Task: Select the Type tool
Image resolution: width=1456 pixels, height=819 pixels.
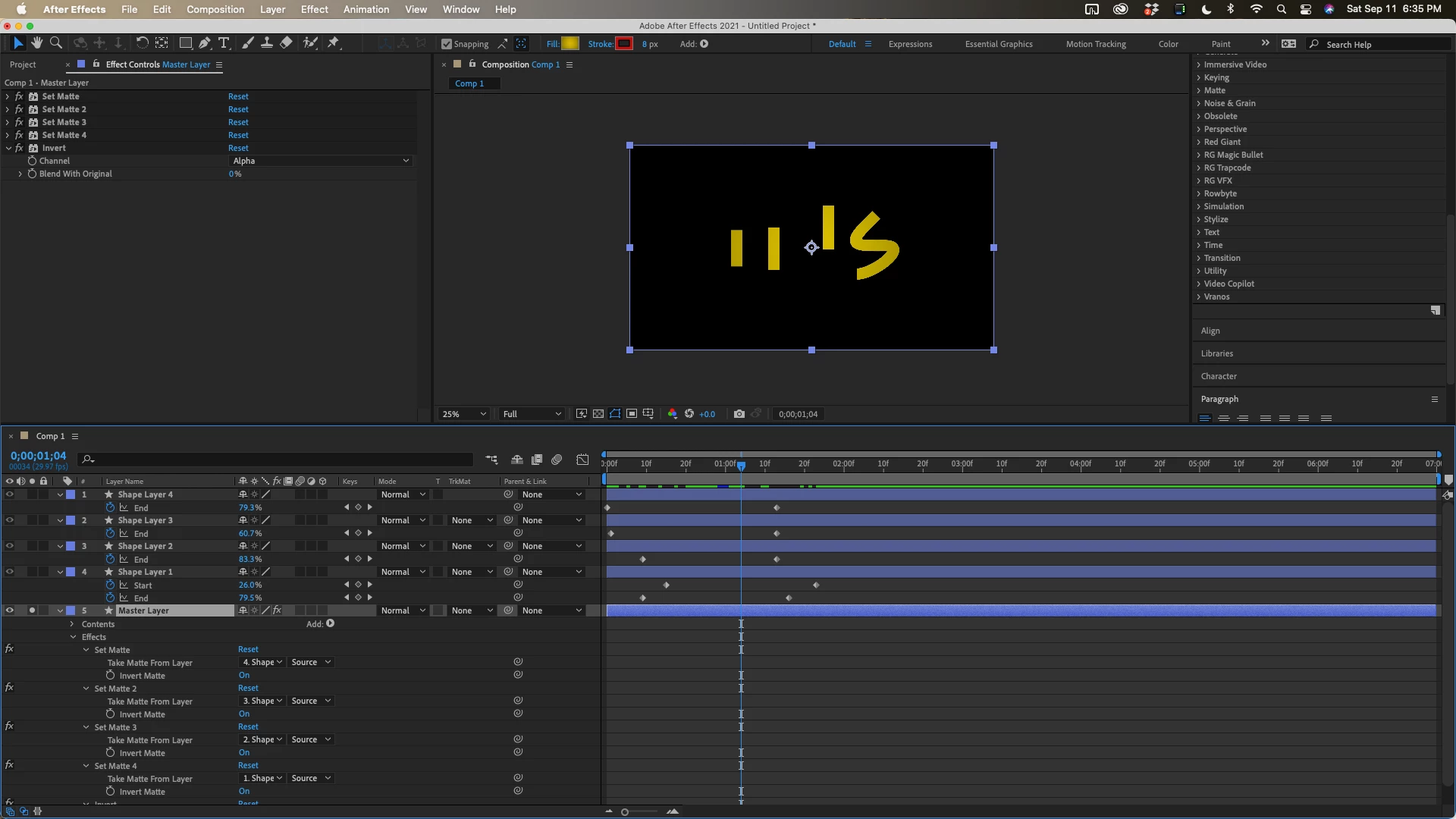Action: pos(224,43)
